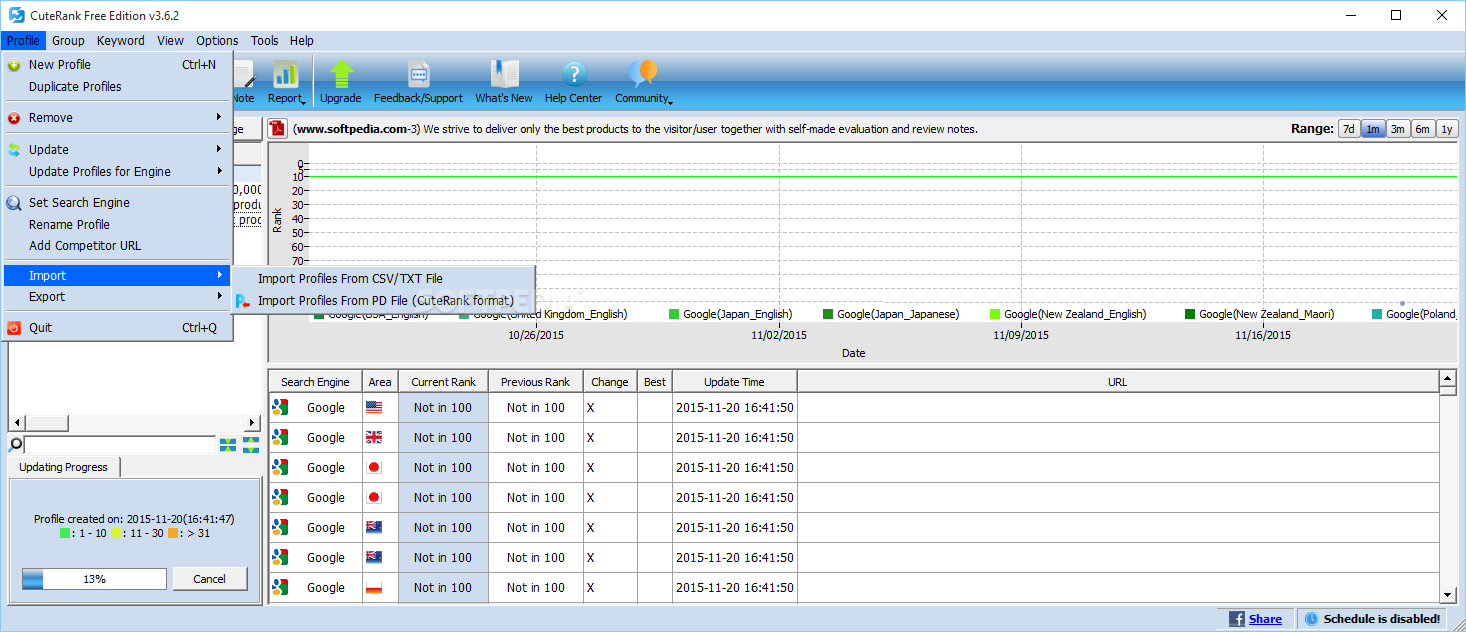Click the Share link in status bar
1466x632 pixels.
pos(1265,619)
